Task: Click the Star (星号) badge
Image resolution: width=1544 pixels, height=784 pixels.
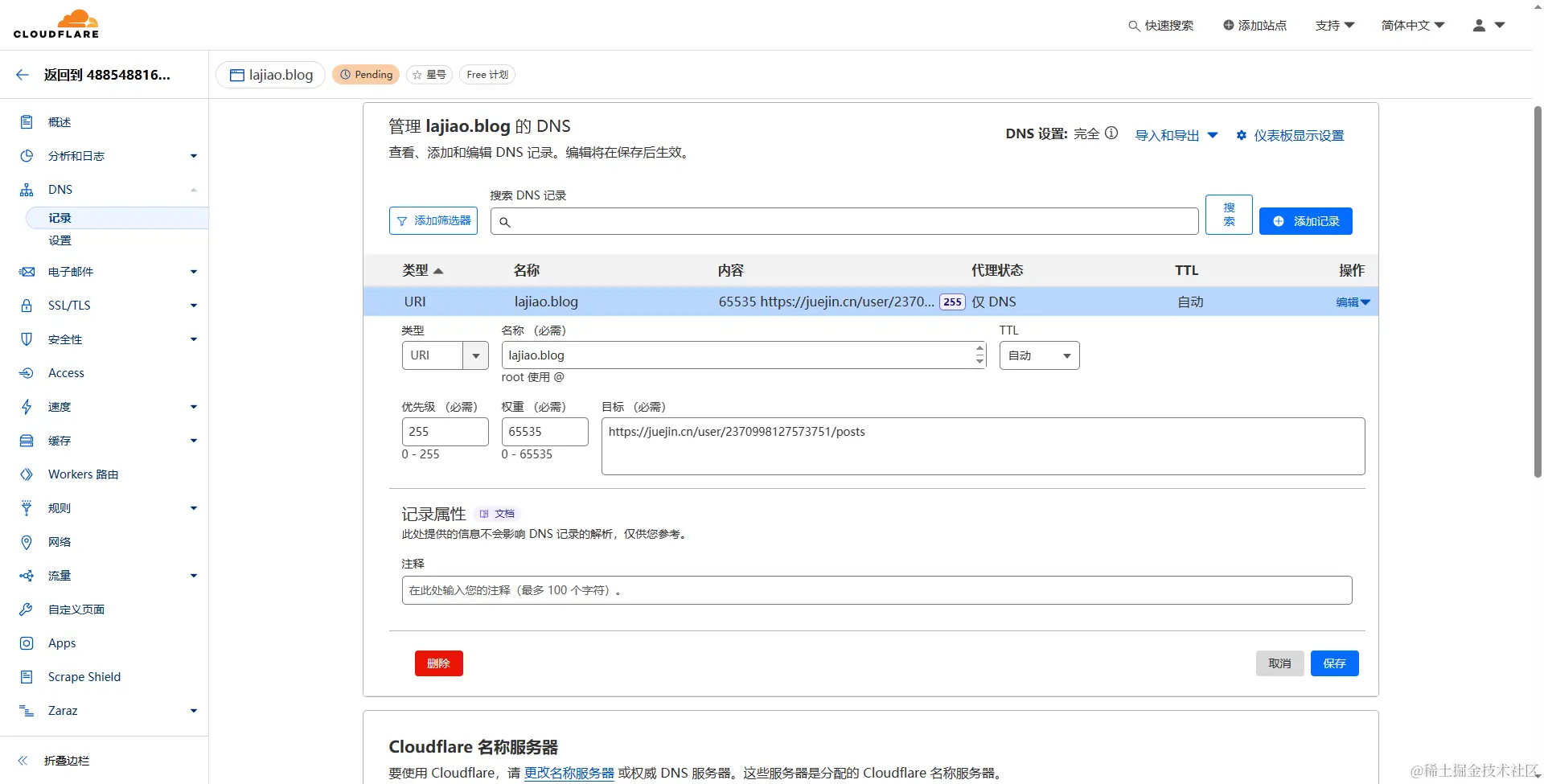Action: [x=429, y=75]
